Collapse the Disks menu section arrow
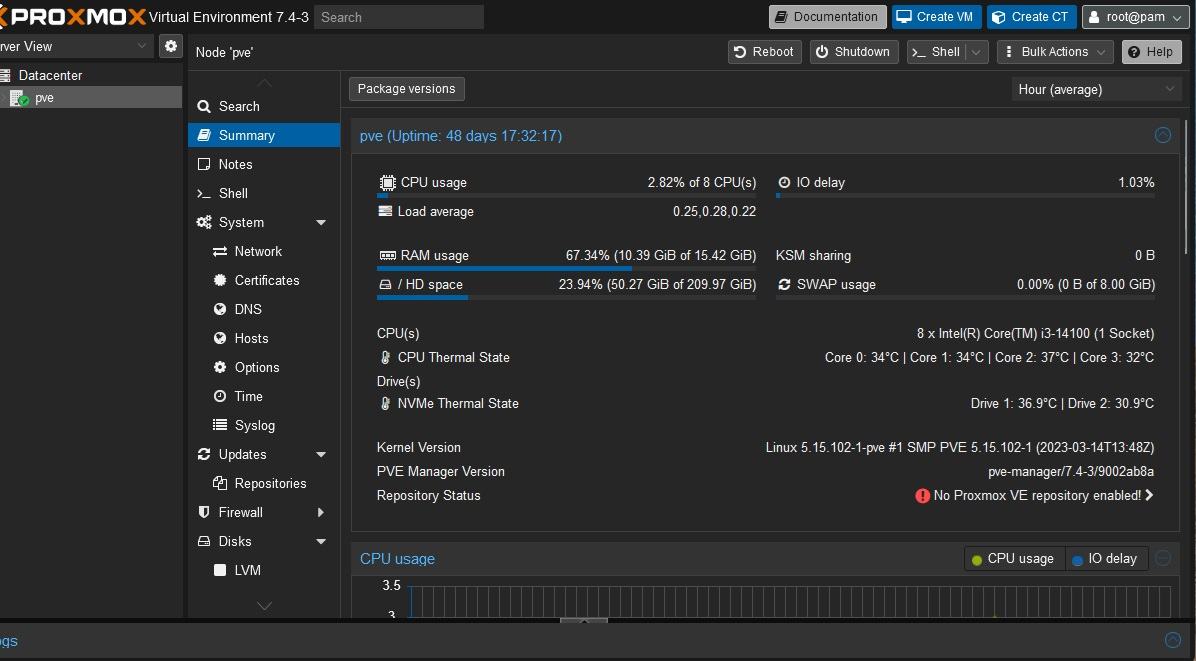The width and height of the screenshot is (1196, 661). click(321, 541)
